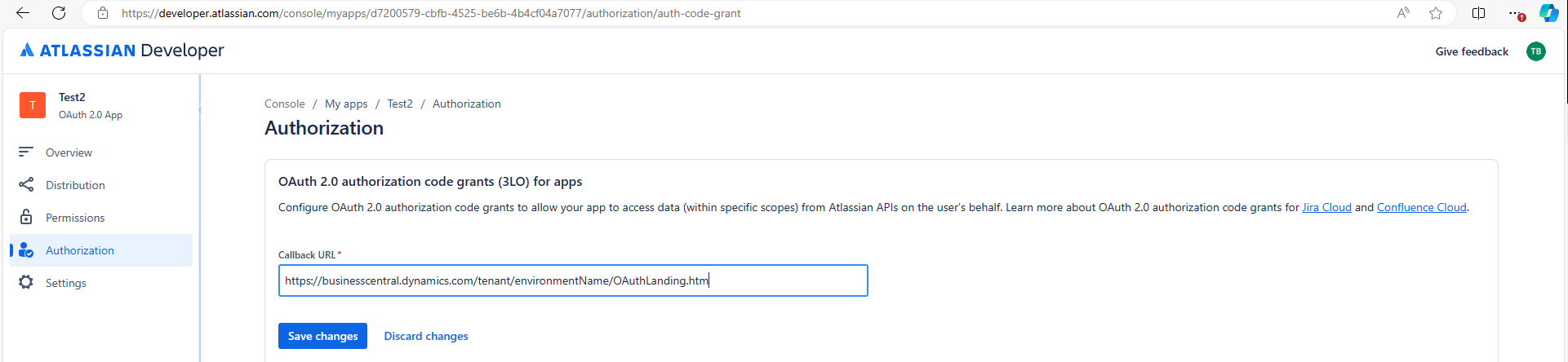1568x362 pixels.
Task: Open Read aloud icon in address bar
Action: (1403, 13)
